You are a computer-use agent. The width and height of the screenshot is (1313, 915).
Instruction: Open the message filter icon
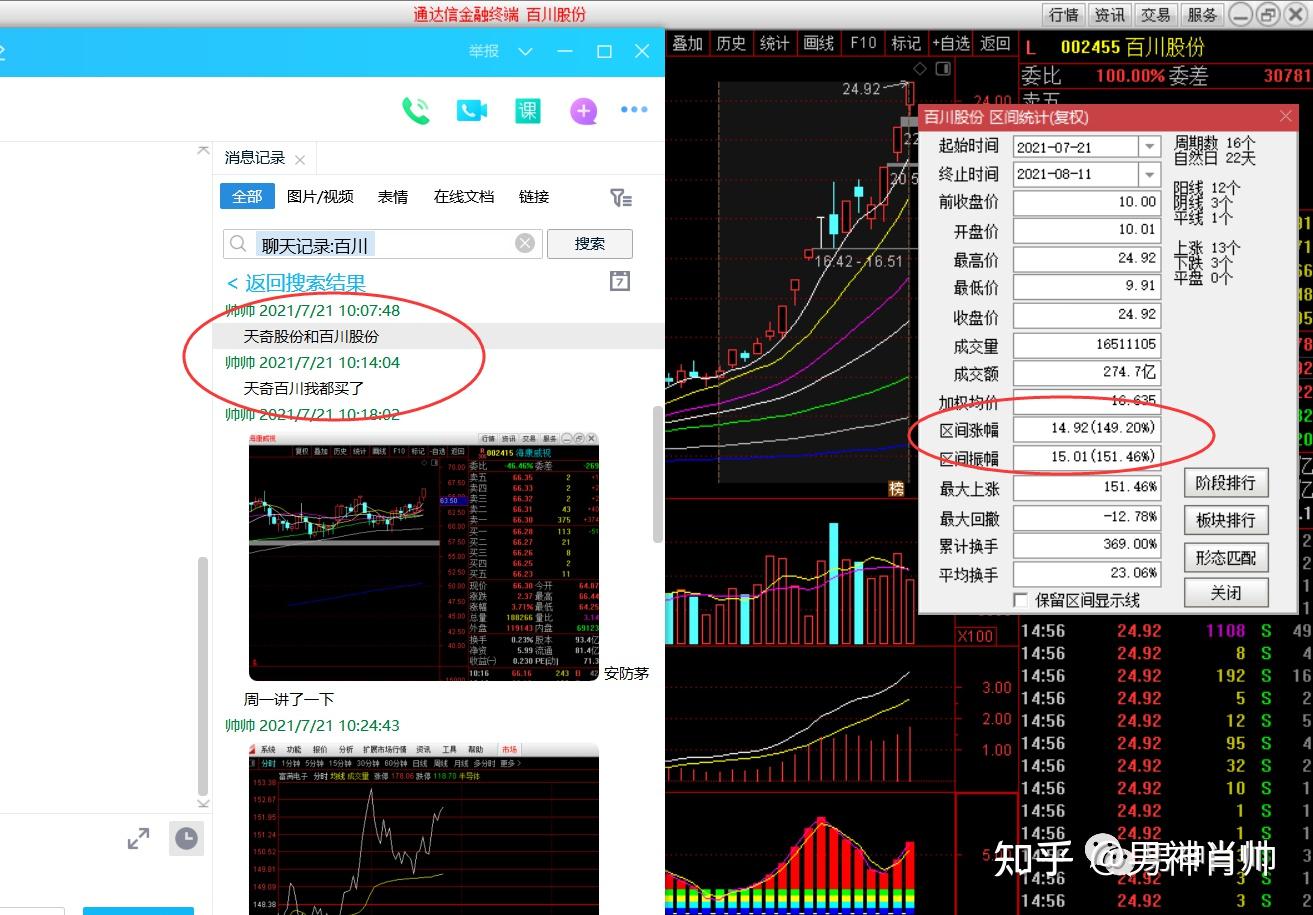[x=621, y=197]
